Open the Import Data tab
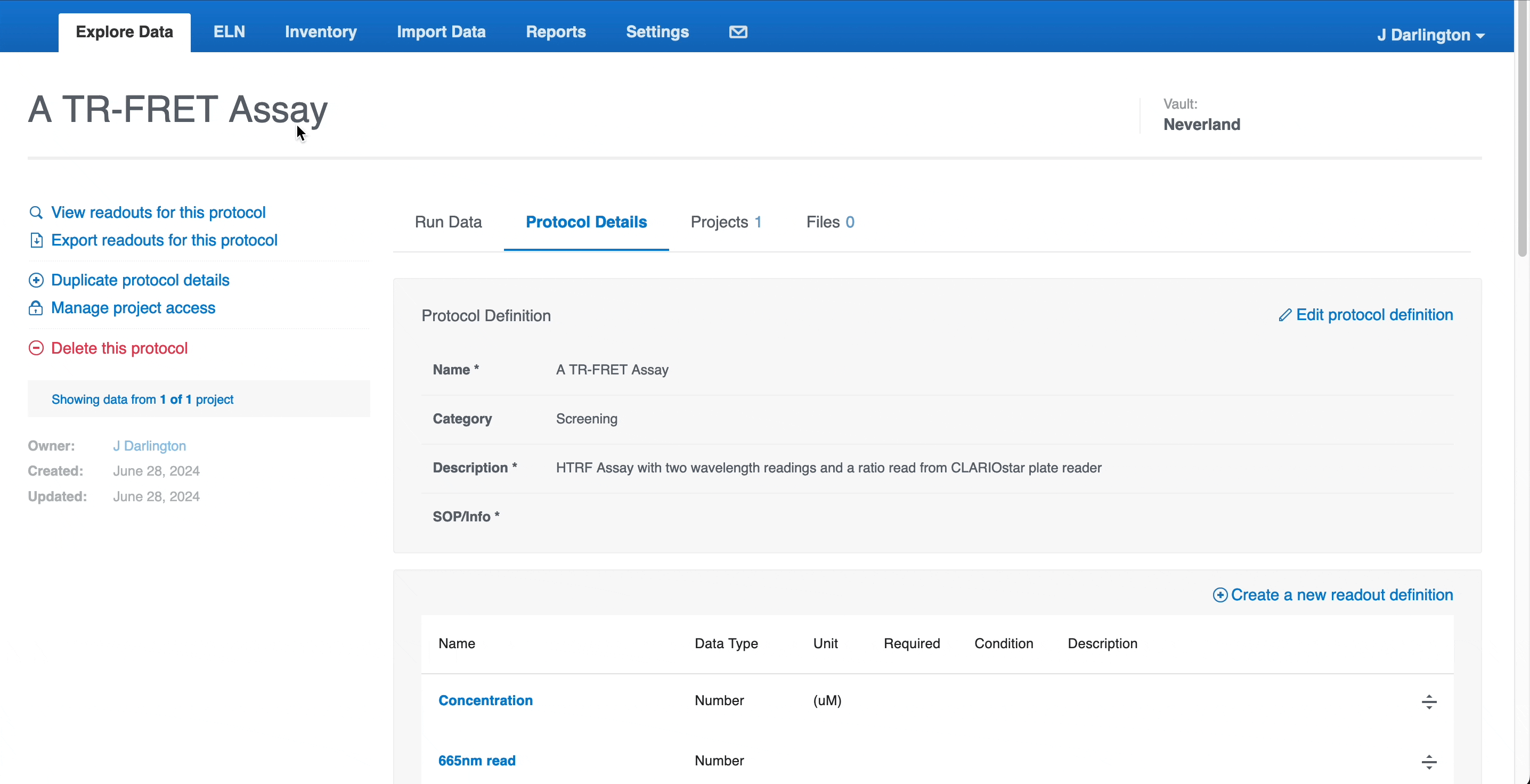 click(x=441, y=32)
